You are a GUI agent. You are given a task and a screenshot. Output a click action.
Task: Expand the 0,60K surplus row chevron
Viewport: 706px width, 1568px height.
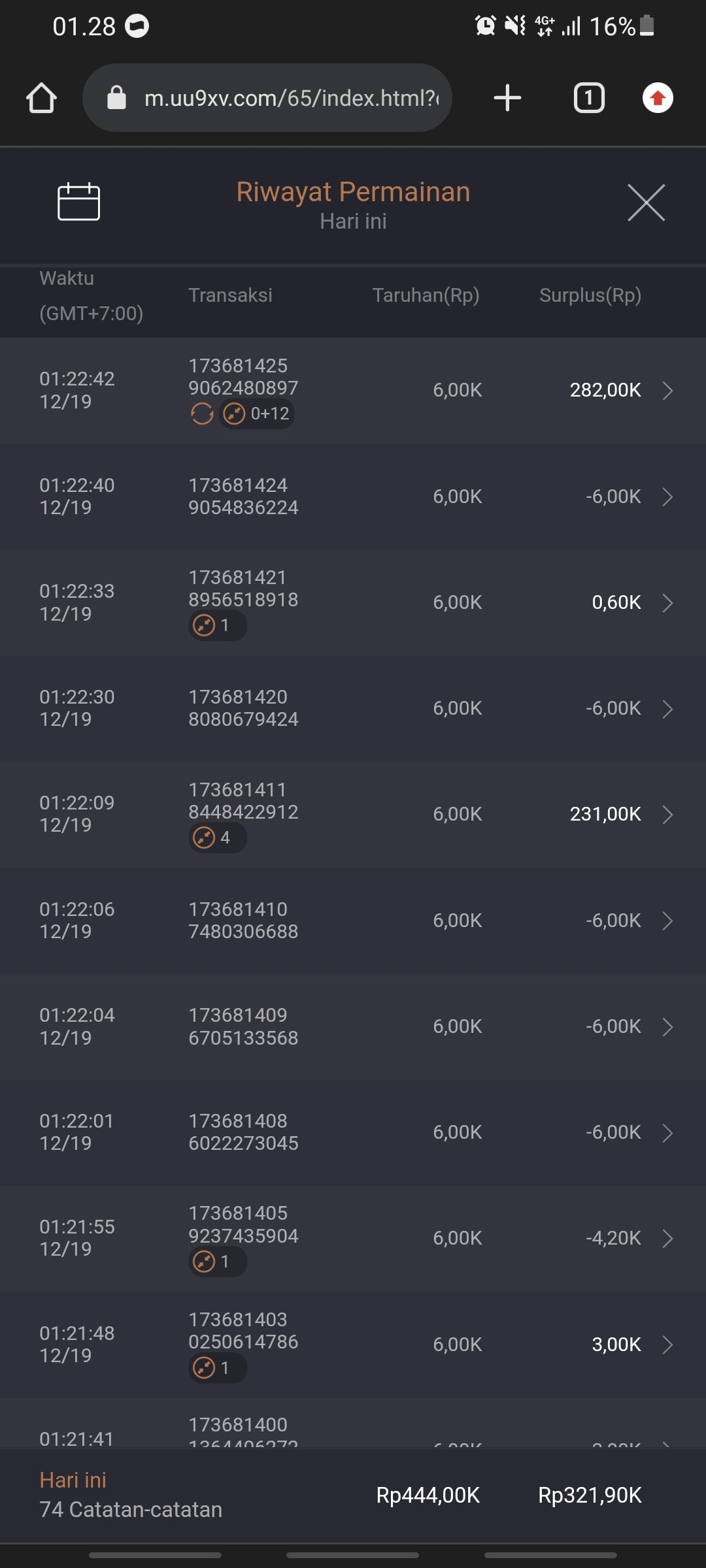coord(667,602)
